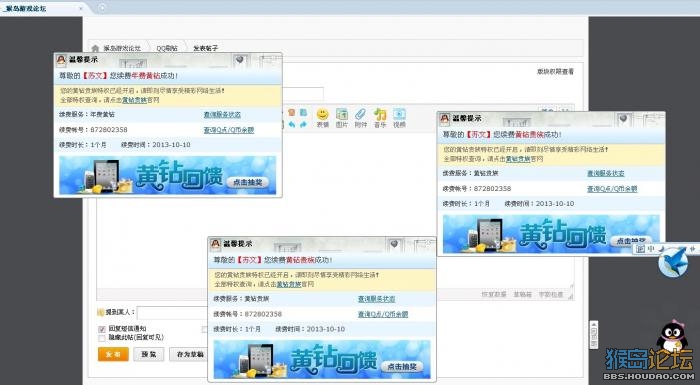Screen dimensions: 700x385
Task: Enable the 隐藏此帖(回复可见) checkbox
Action: pos(102,338)
